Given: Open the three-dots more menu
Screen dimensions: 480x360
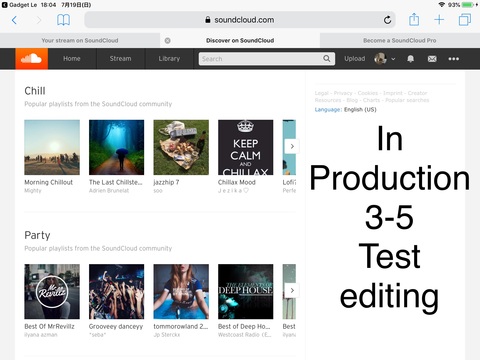Looking at the screenshot, I should (x=453, y=59).
